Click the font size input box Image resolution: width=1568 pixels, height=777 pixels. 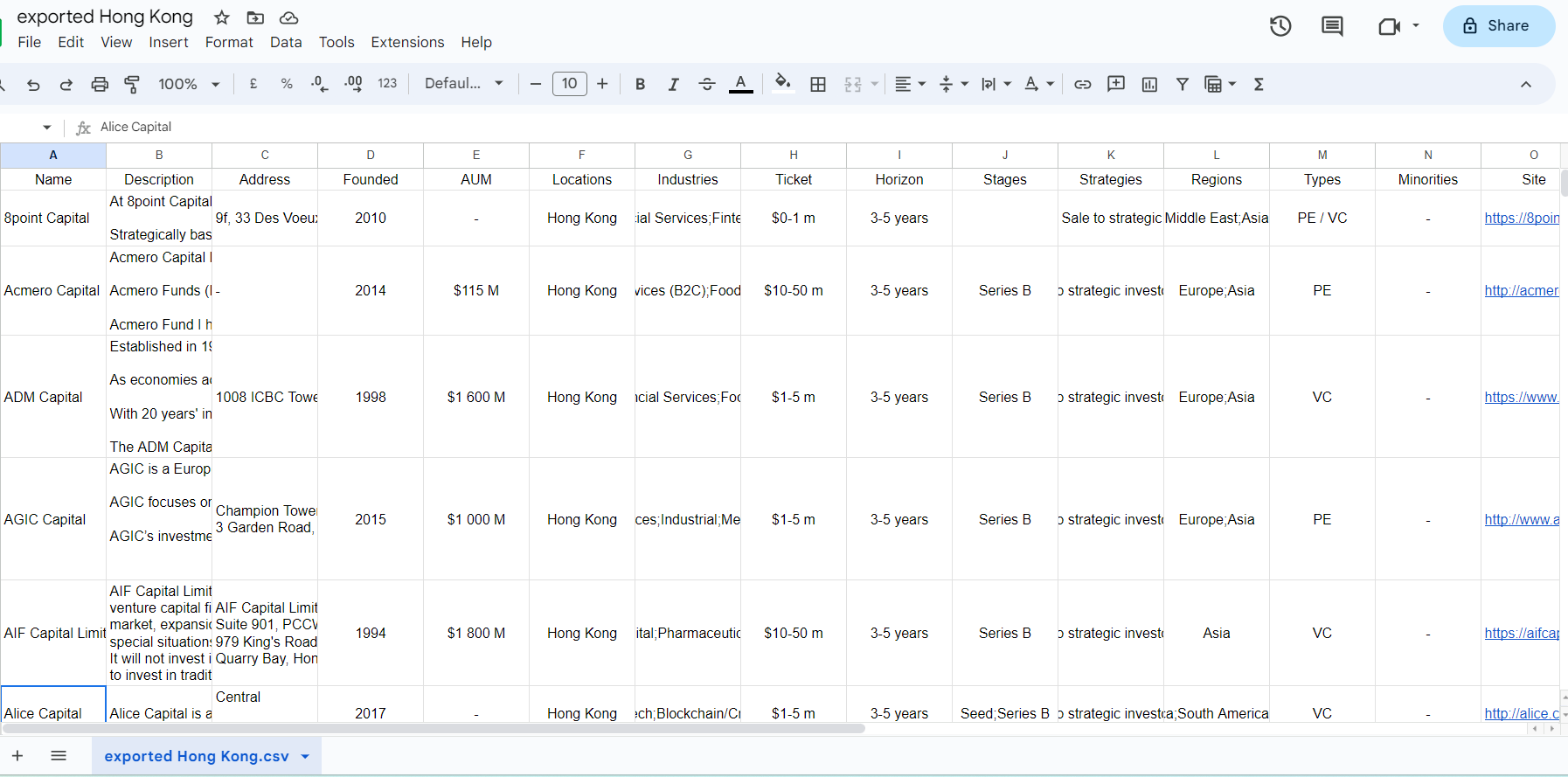point(570,84)
